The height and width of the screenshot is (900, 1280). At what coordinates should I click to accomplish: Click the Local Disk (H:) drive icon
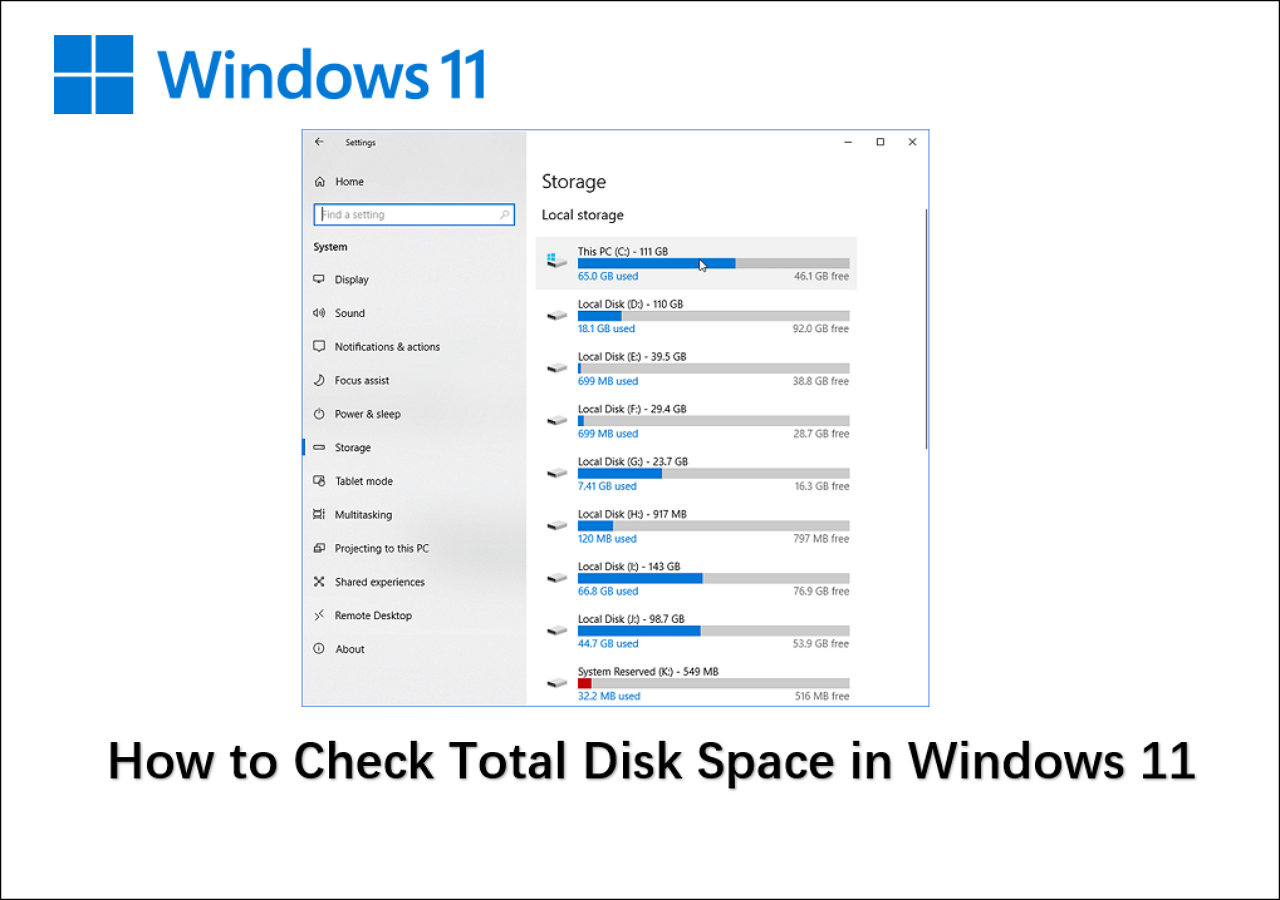(556, 525)
